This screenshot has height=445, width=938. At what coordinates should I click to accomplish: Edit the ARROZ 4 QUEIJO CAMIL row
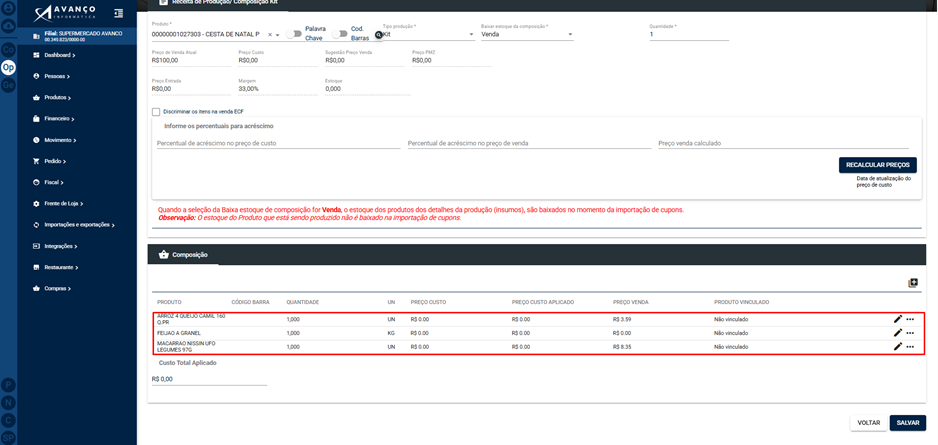coord(897,319)
